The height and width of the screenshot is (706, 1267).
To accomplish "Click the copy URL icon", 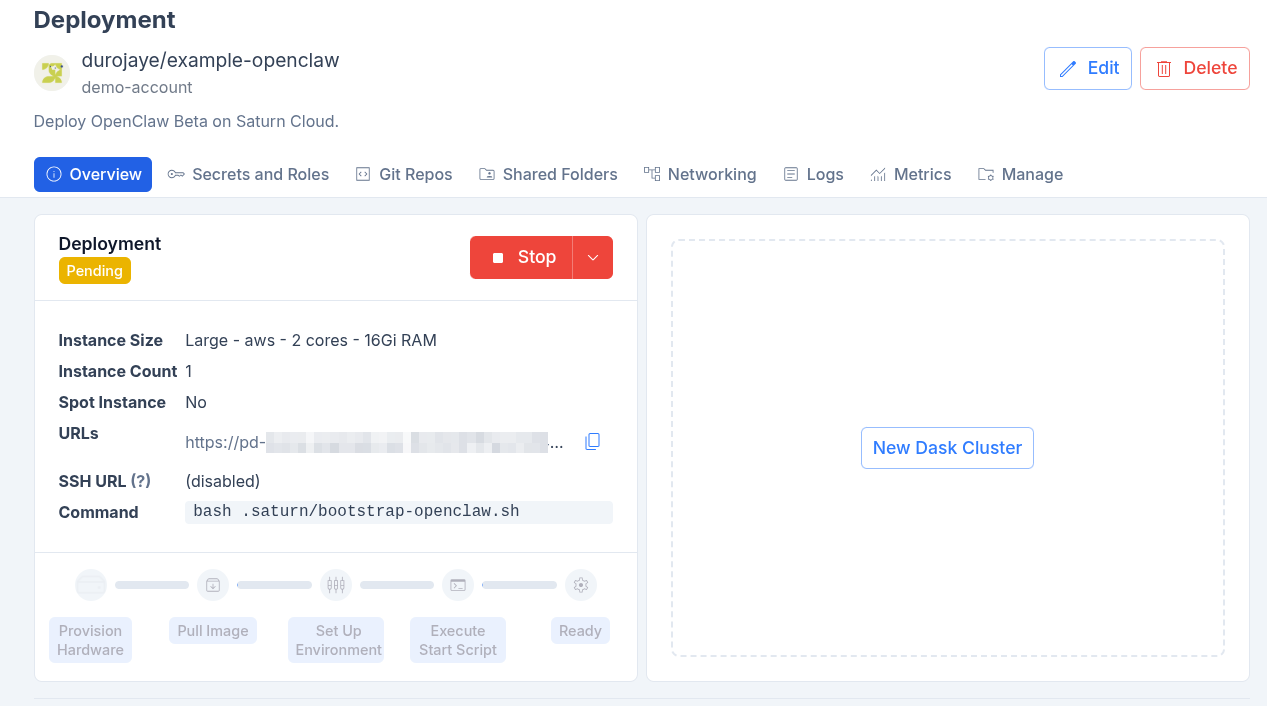I will click(592, 441).
